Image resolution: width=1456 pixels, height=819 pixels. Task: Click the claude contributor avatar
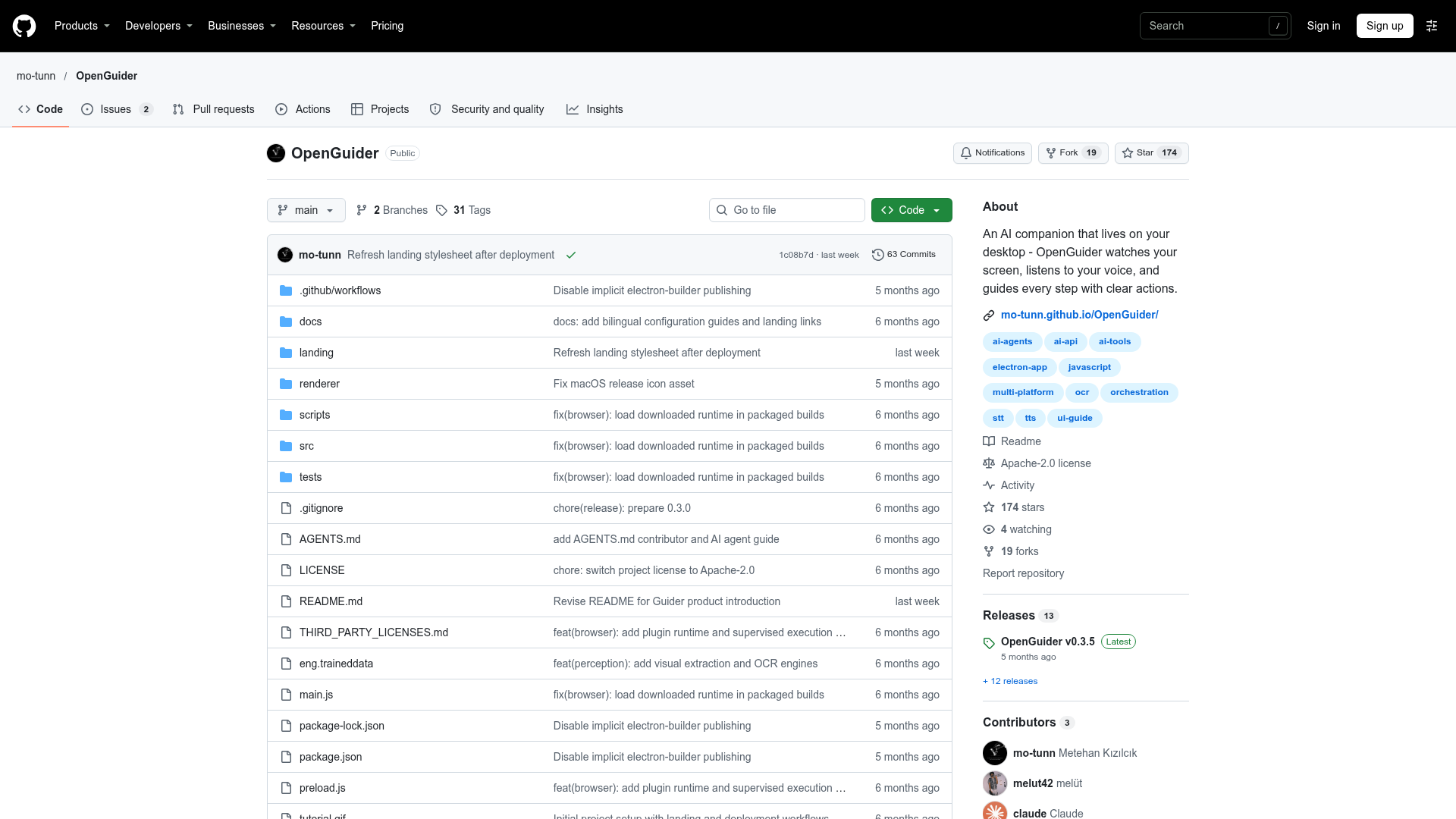995,811
